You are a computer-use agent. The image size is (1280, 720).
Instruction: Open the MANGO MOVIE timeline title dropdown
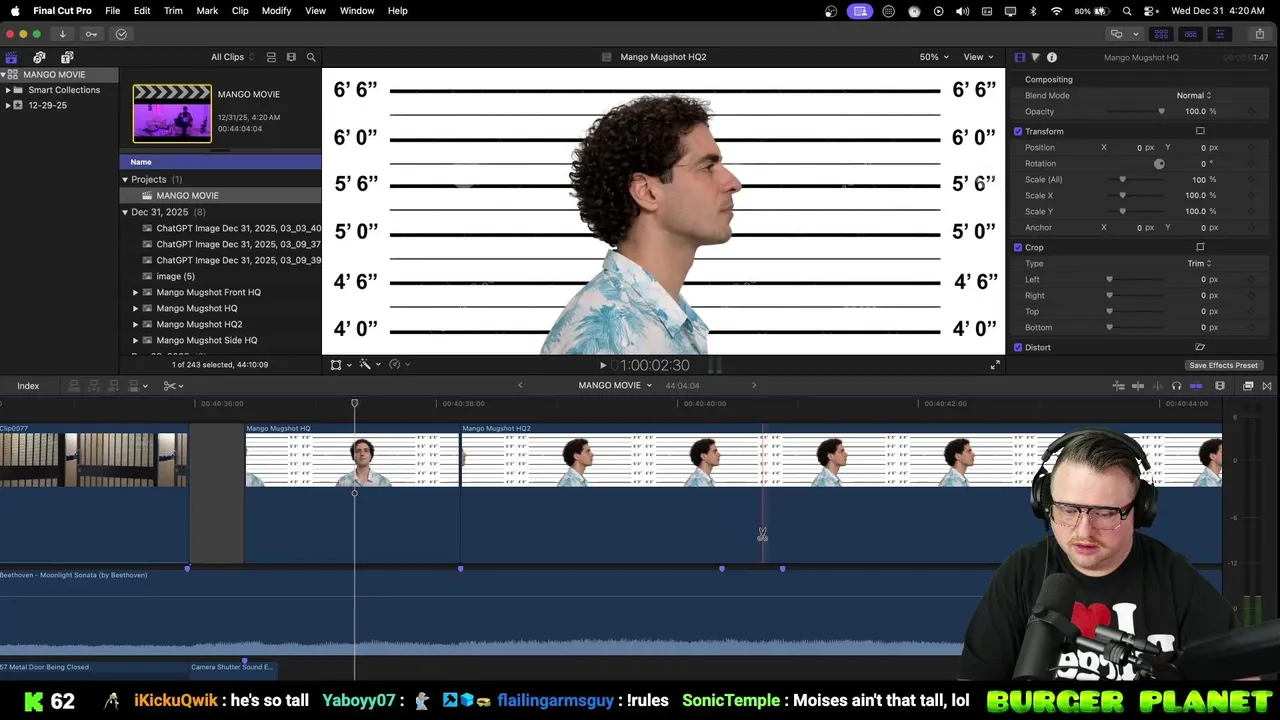point(615,385)
